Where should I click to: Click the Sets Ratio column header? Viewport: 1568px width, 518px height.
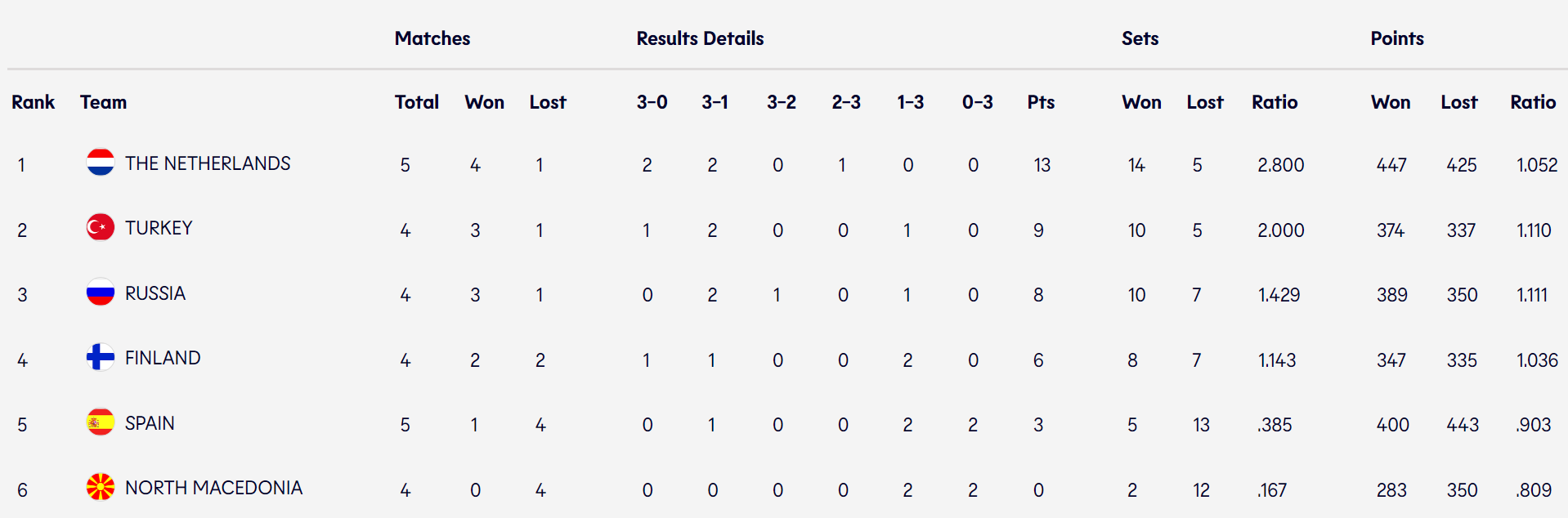[1275, 102]
